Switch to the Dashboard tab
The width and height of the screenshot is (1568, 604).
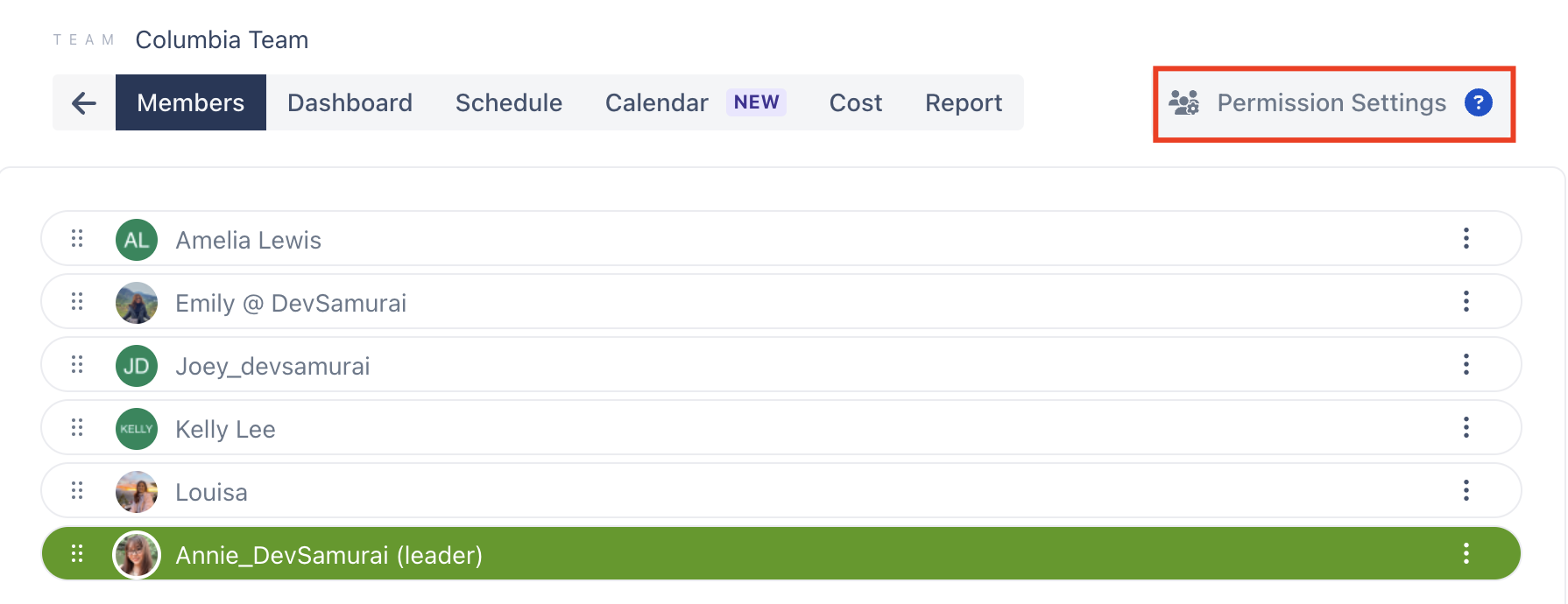[x=350, y=103]
